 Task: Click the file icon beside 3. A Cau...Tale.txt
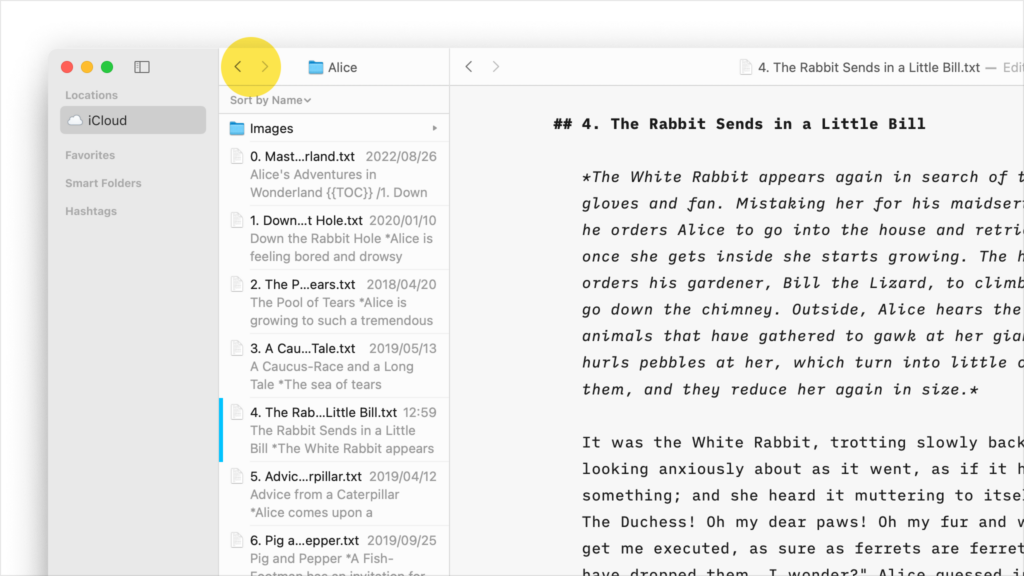[x=236, y=348]
